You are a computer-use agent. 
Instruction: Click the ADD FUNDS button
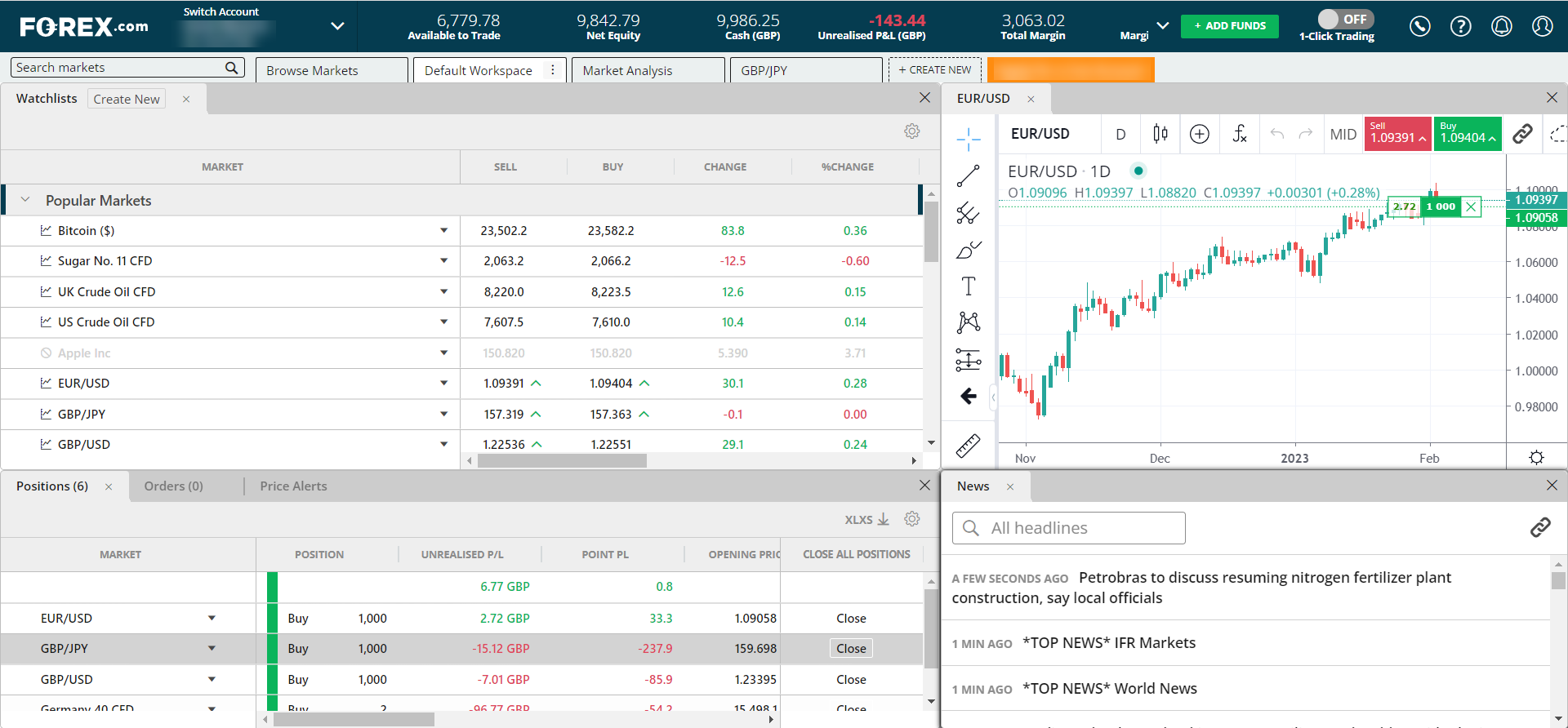(1230, 26)
